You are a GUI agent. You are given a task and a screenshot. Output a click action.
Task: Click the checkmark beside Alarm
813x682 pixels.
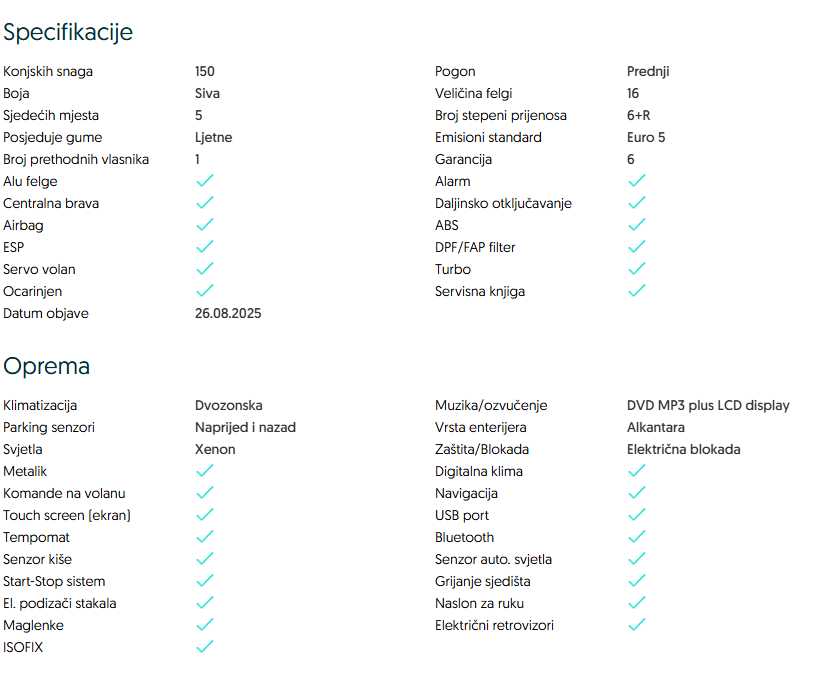[637, 181]
